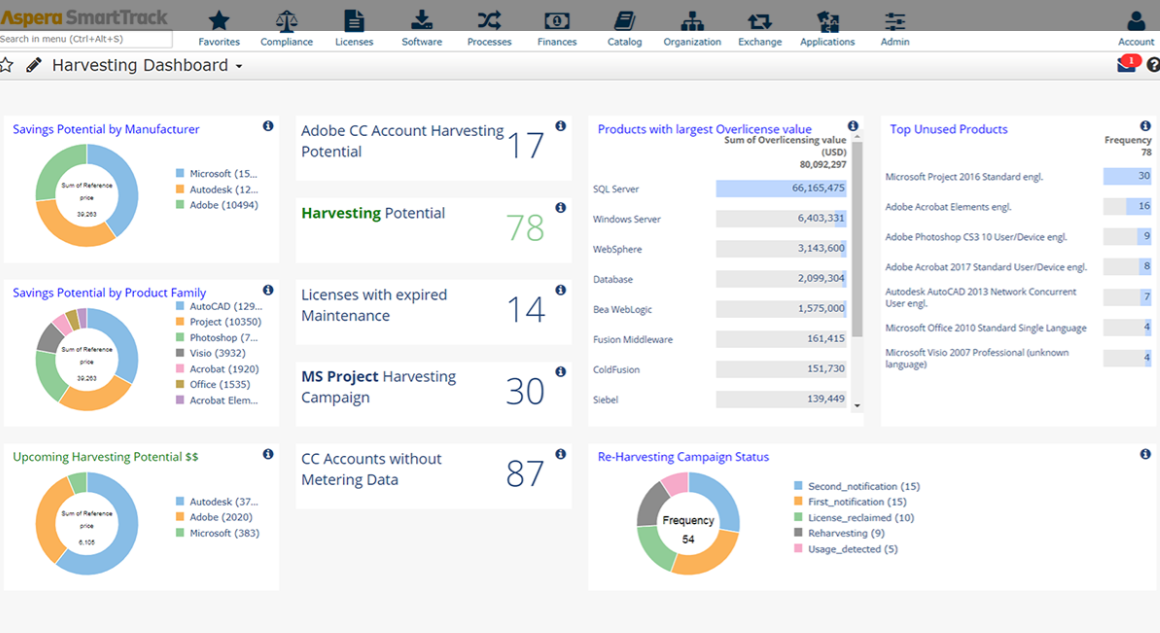Select the WebSphere row label
The width and height of the screenshot is (1160, 633).
(617, 250)
